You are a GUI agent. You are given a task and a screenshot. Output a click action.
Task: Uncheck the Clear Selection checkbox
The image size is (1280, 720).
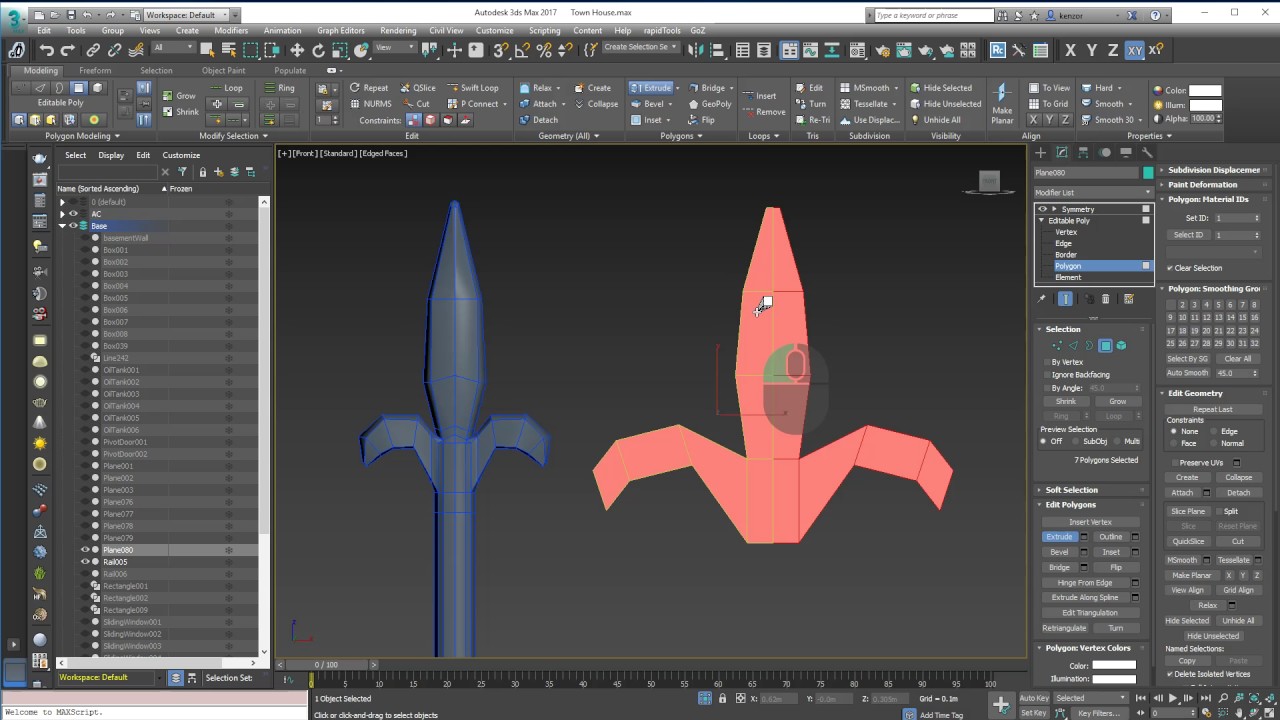pos(1170,268)
